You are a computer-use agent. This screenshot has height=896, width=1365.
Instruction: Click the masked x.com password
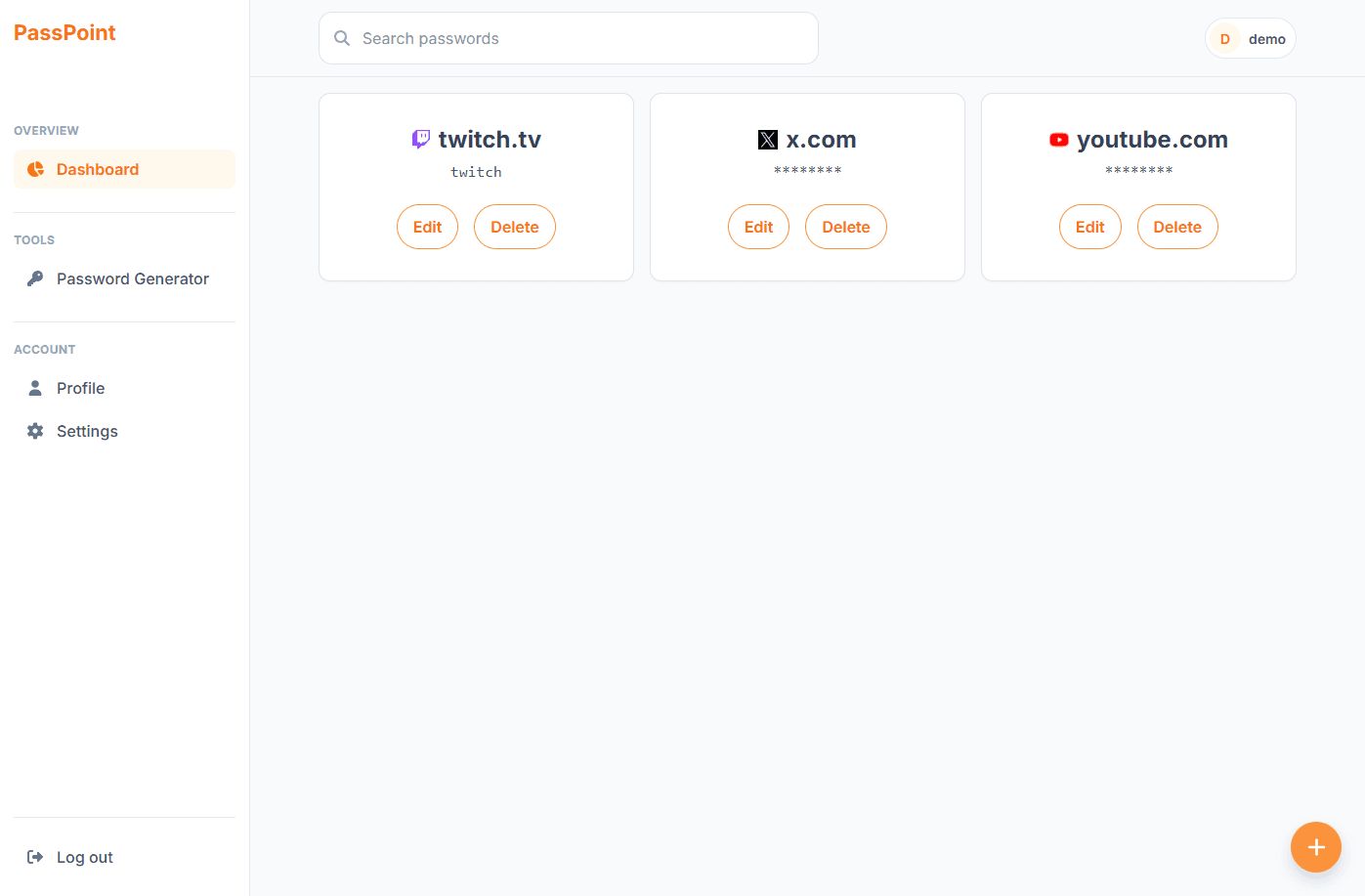pos(808,171)
